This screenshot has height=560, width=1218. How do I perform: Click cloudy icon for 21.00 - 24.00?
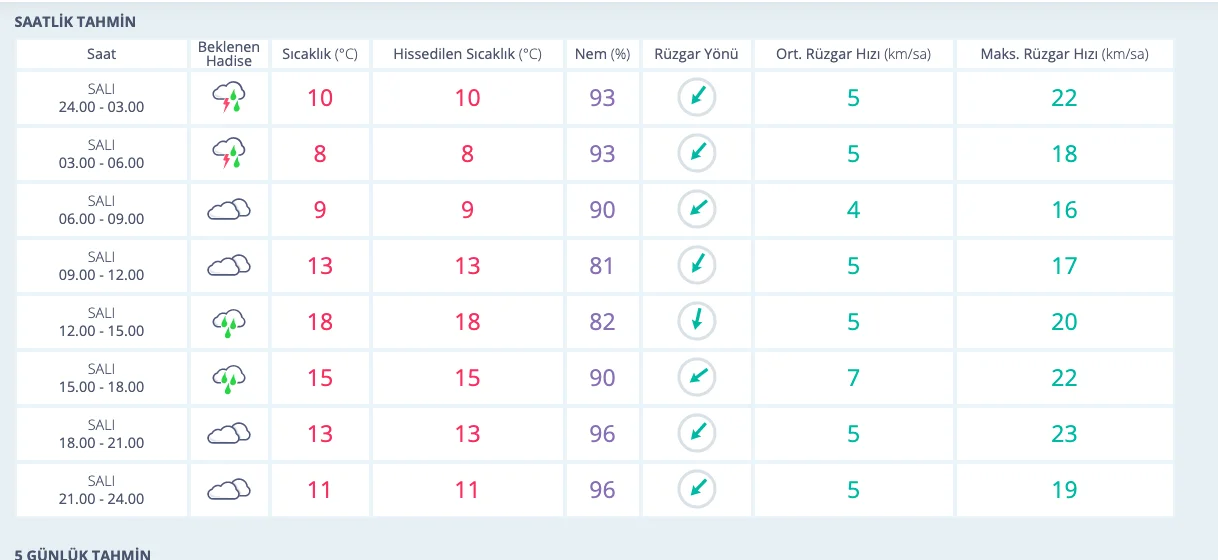coord(228,489)
